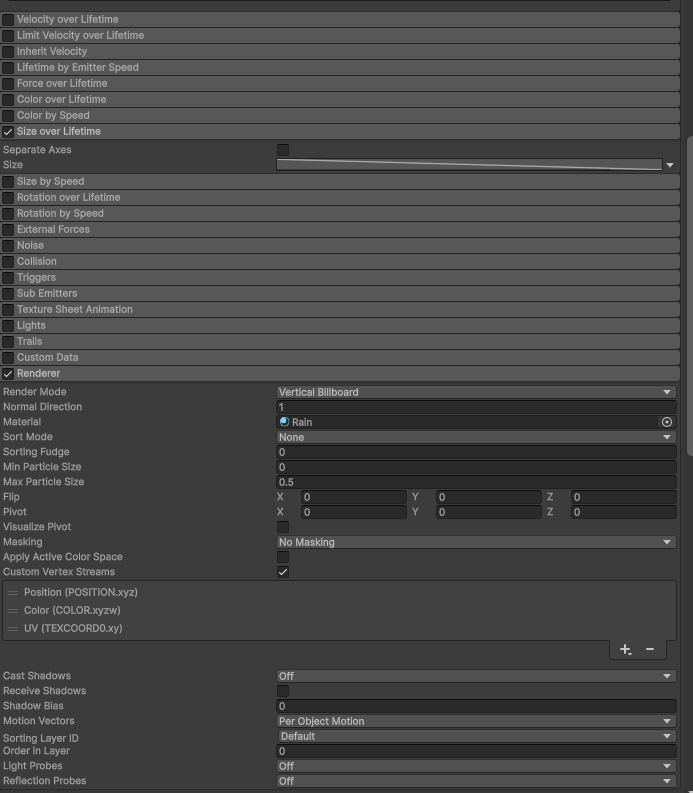The width and height of the screenshot is (693, 793).
Task: Collapse the Renderer module header
Action: tap(340, 374)
